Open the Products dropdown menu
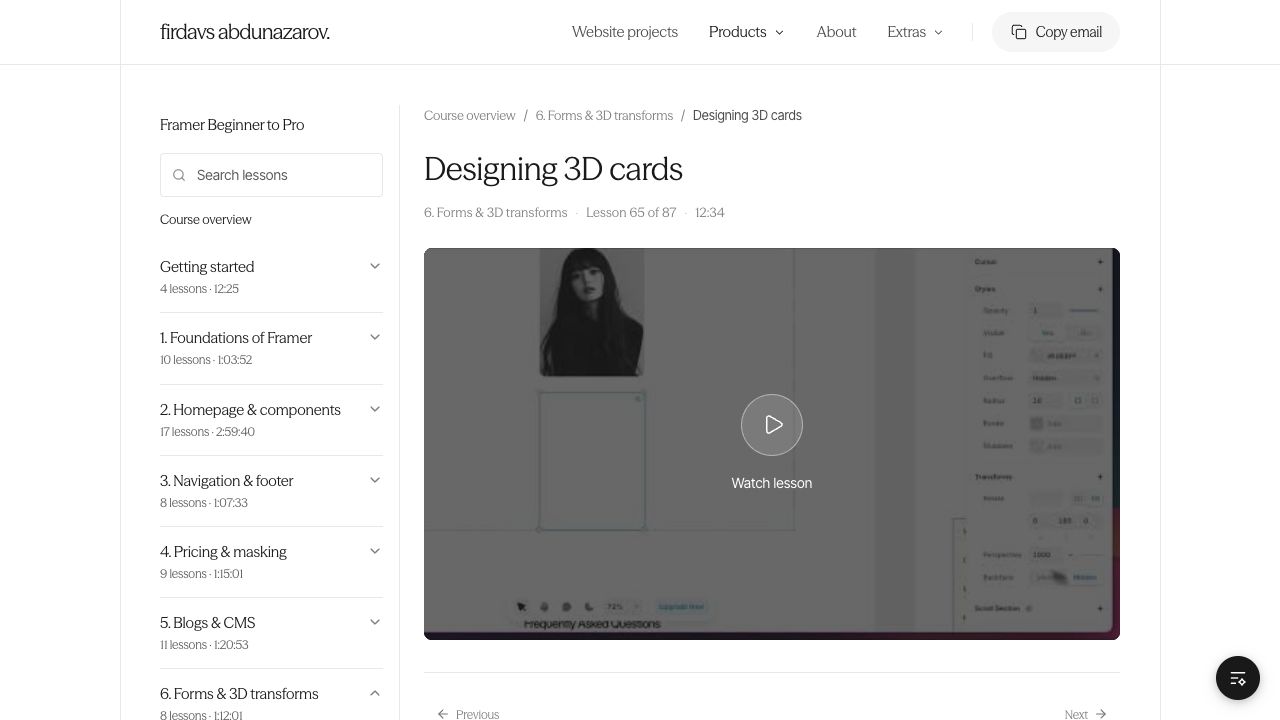Image resolution: width=1280 pixels, height=720 pixels. point(747,32)
